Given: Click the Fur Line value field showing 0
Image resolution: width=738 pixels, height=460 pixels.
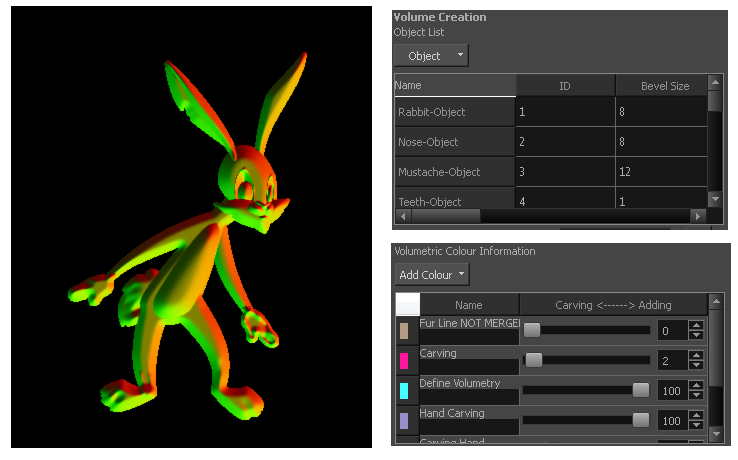Looking at the screenshot, I should [672, 331].
